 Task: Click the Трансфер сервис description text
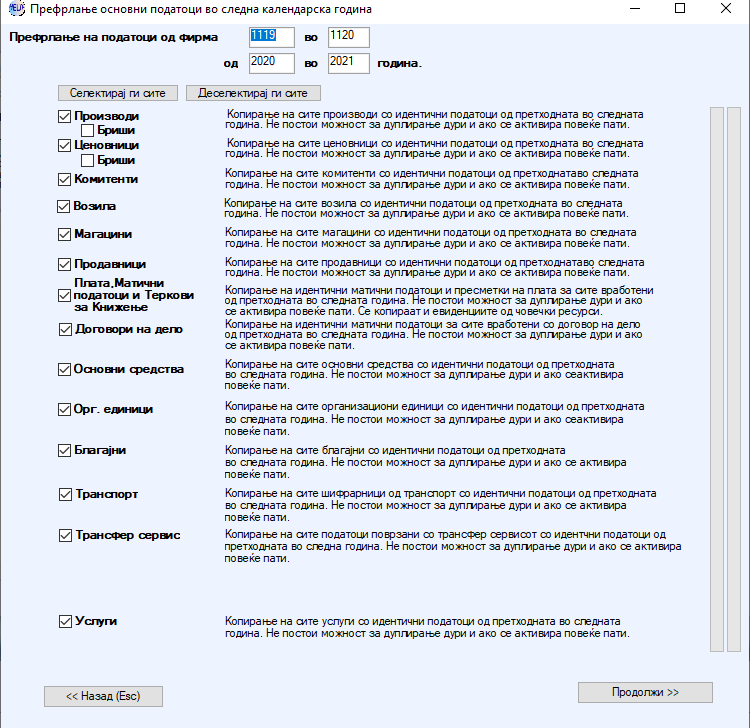[453, 546]
